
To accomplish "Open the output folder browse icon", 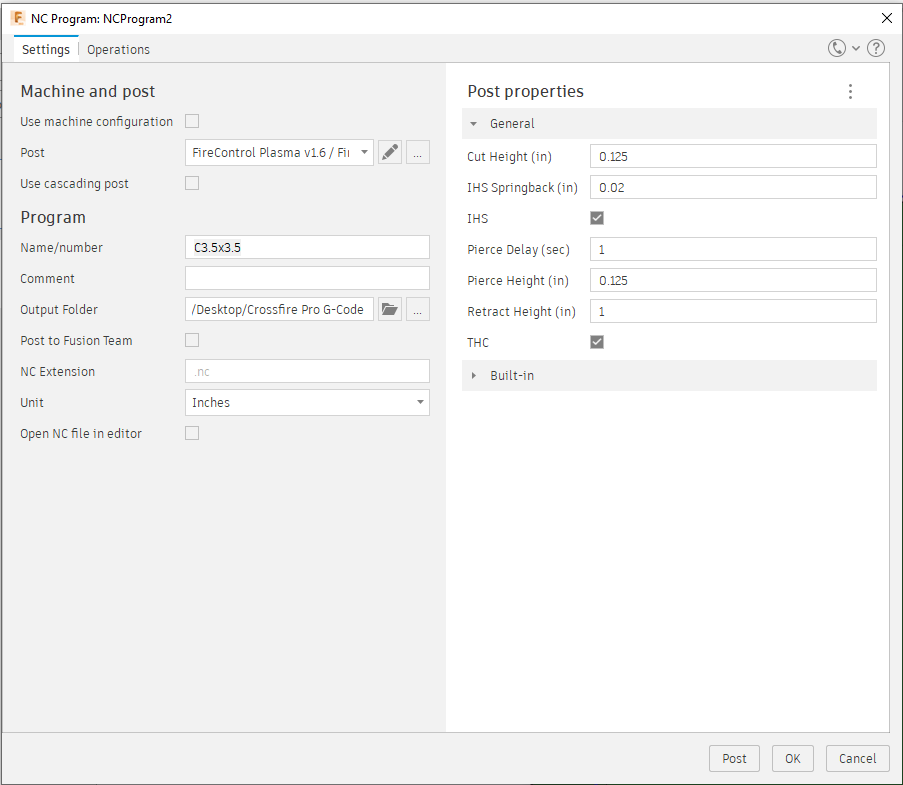I will tap(390, 310).
